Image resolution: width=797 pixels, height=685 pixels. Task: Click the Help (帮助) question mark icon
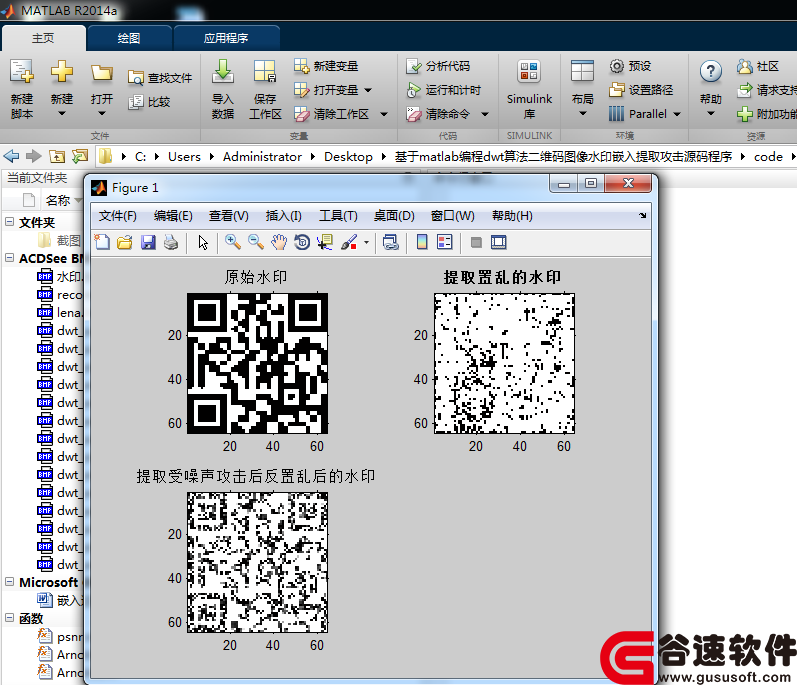point(711,71)
